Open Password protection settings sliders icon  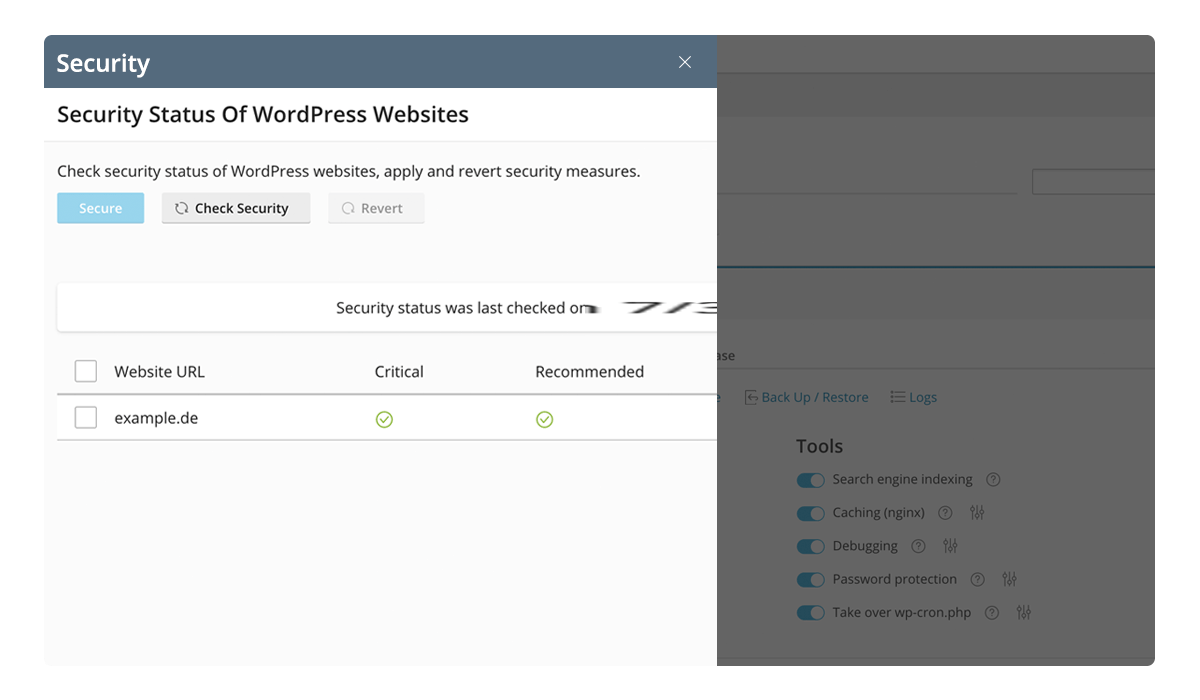(x=1009, y=579)
